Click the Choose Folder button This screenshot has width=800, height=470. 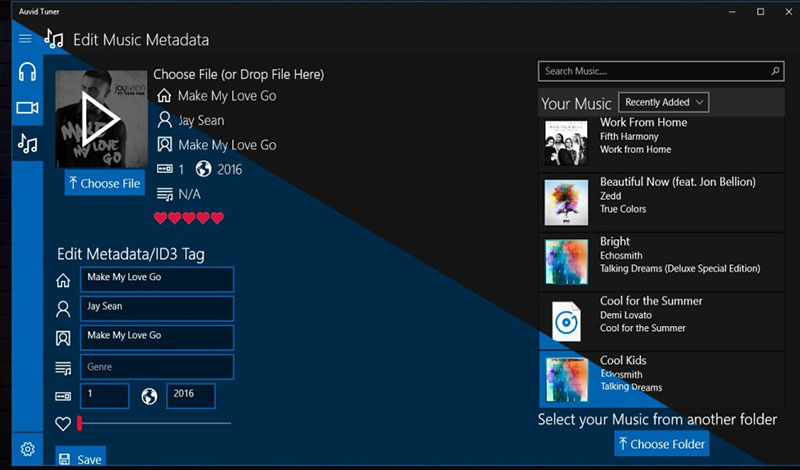[662, 444]
